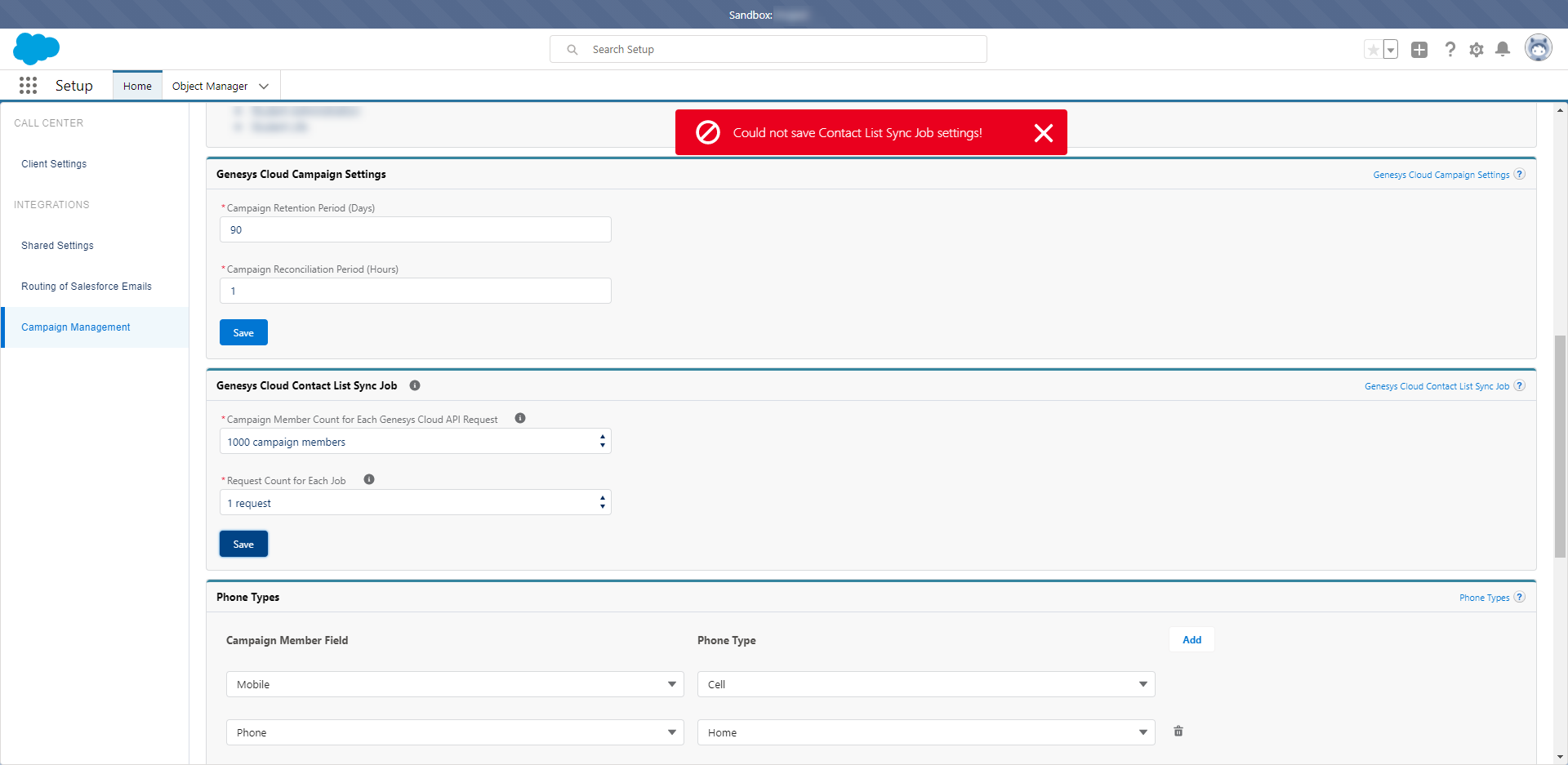Edit the Campaign Retention Period field
Viewport: 1568px width, 765px height.
(x=416, y=229)
